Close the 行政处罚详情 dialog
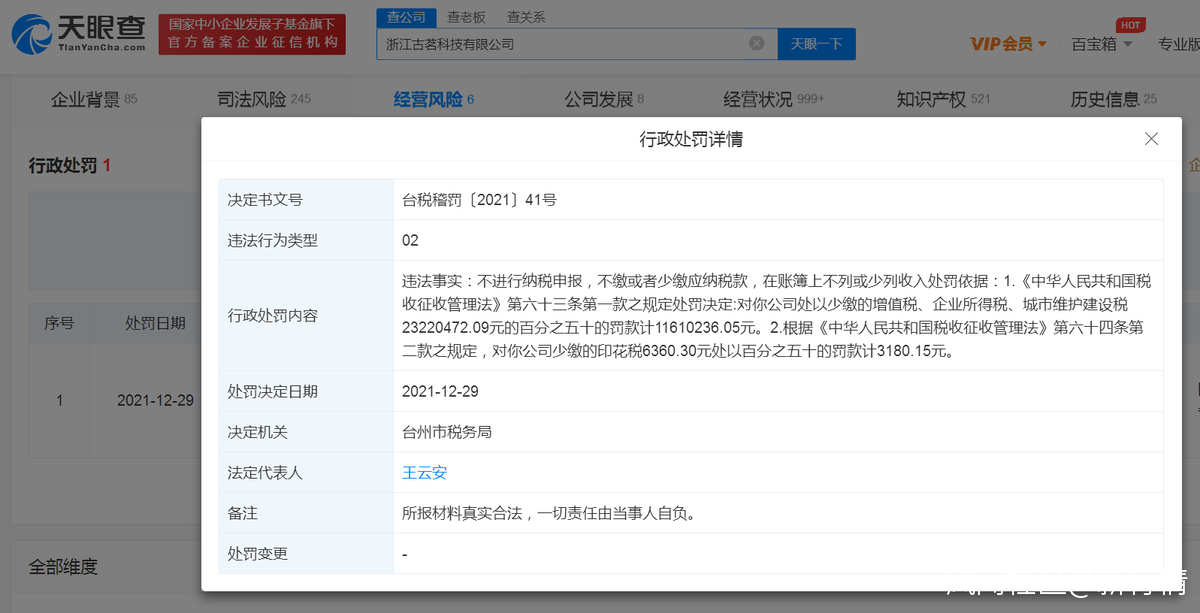The height and width of the screenshot is (613, 1200). [x=1151, y=139]
